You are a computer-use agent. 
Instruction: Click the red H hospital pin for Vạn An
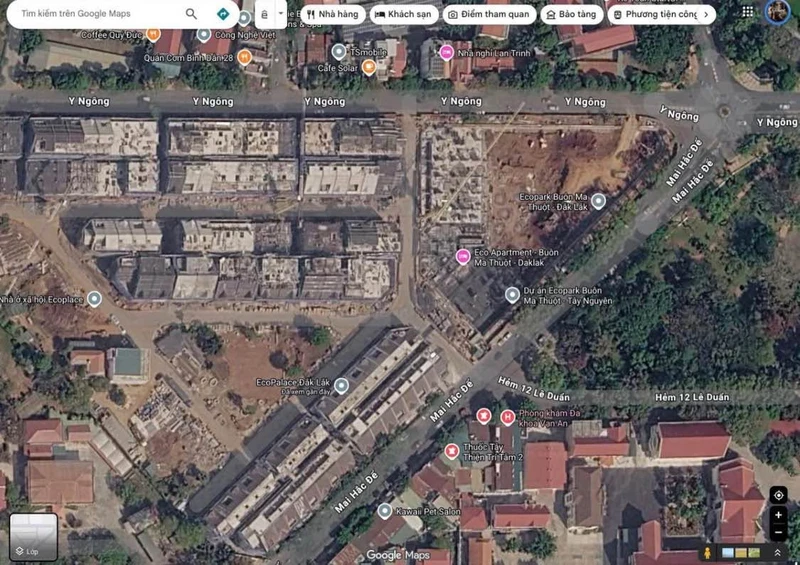coord(507,417)
